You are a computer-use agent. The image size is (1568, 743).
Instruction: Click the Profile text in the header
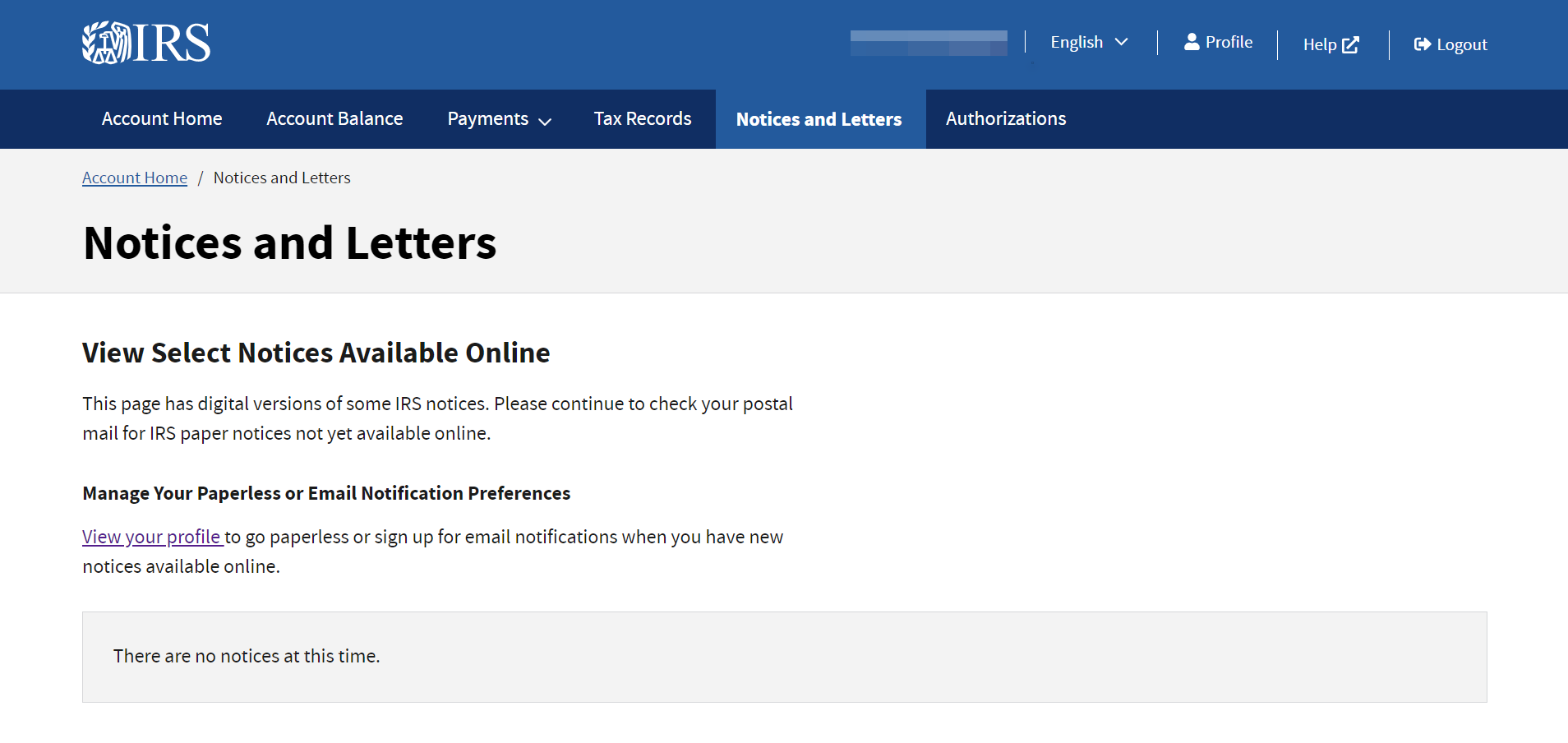(x=1229, y=42)
